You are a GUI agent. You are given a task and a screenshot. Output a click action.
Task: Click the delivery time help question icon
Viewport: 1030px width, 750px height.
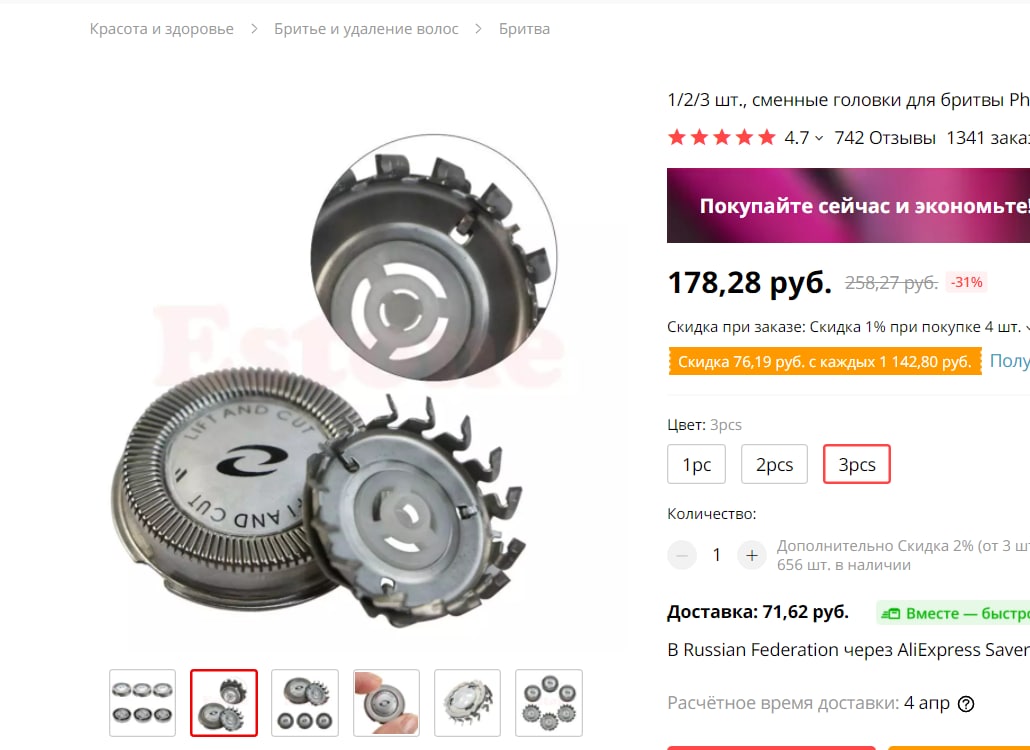click(966, 703)
